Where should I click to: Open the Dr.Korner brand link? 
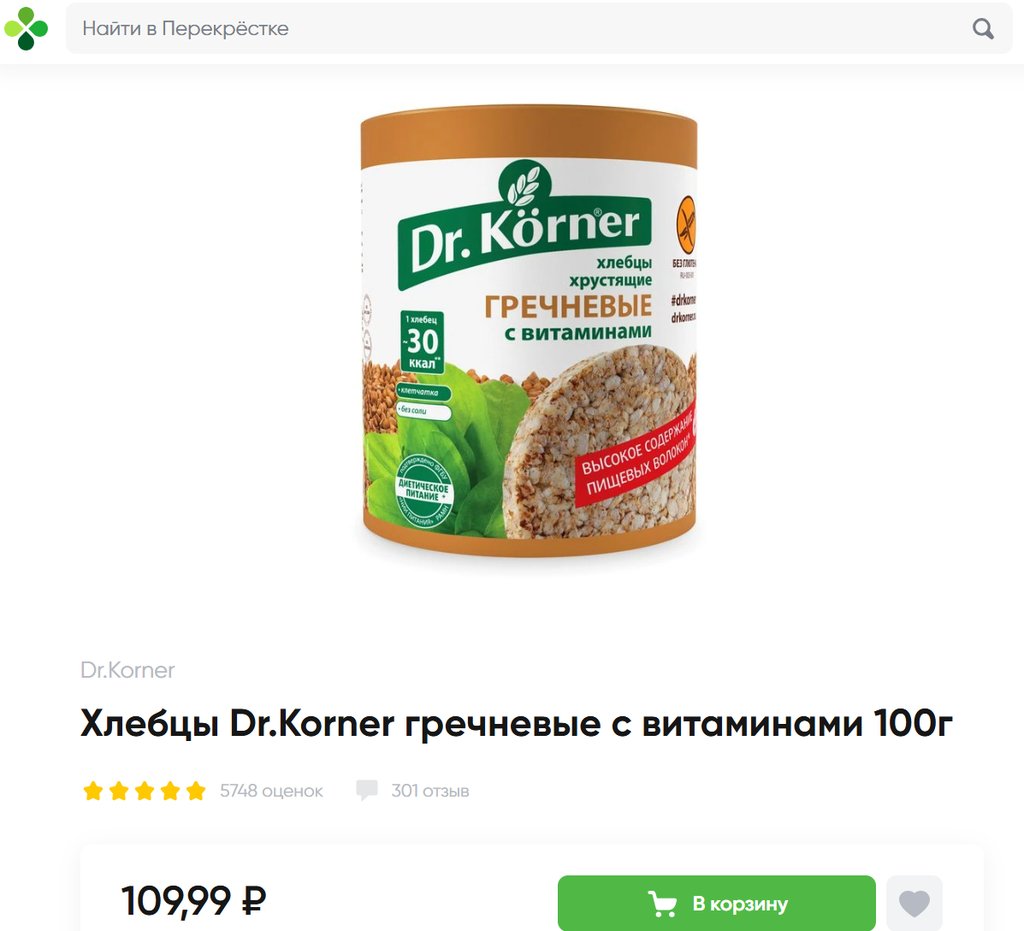coord(127,670)
